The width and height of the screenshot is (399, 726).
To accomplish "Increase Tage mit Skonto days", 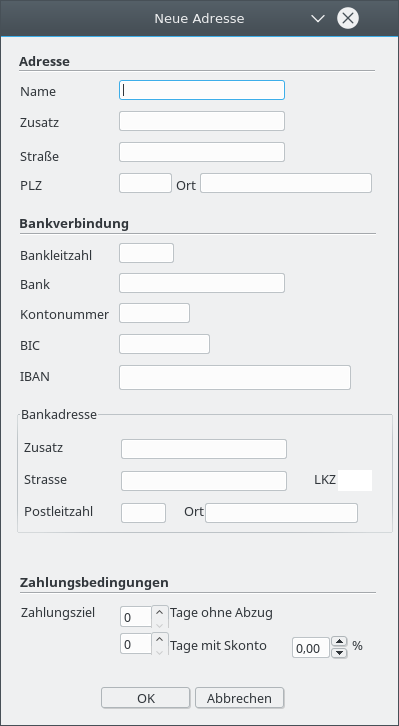I will tap(160, 639).
